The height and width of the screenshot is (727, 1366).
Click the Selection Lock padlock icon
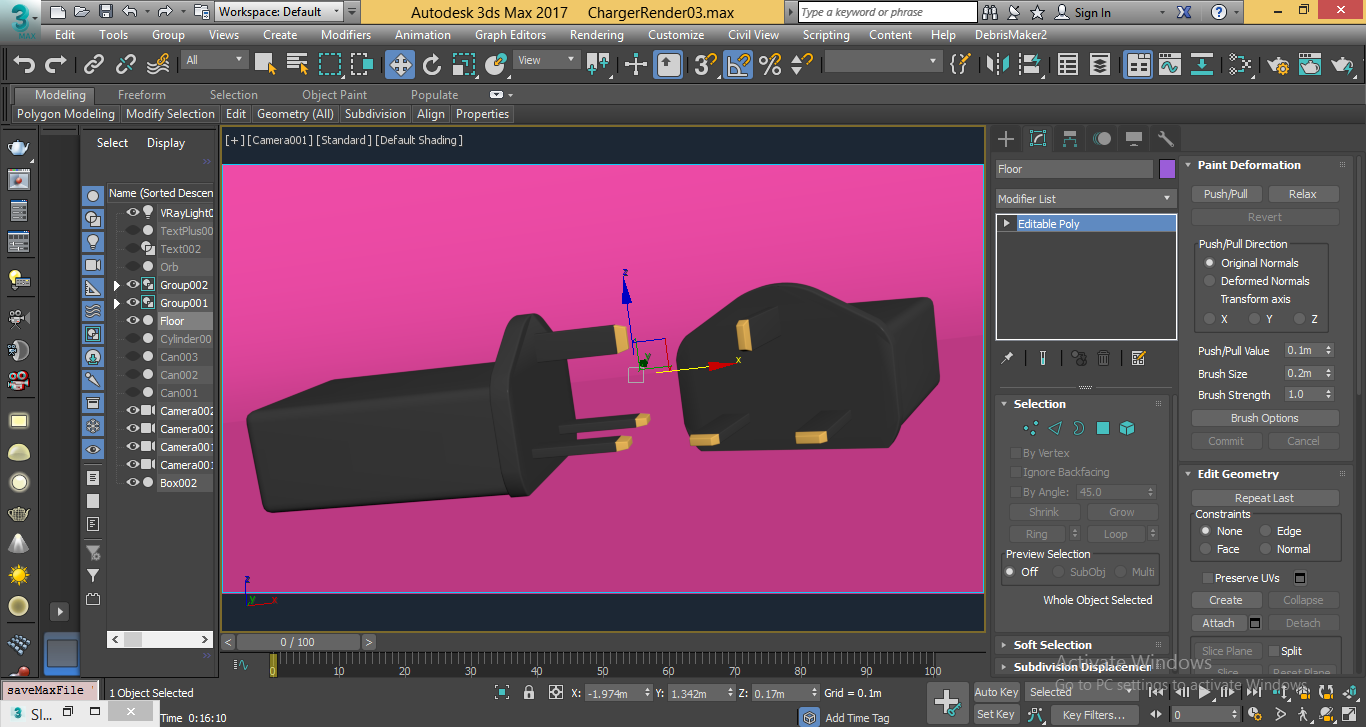[x=529, y=692]
